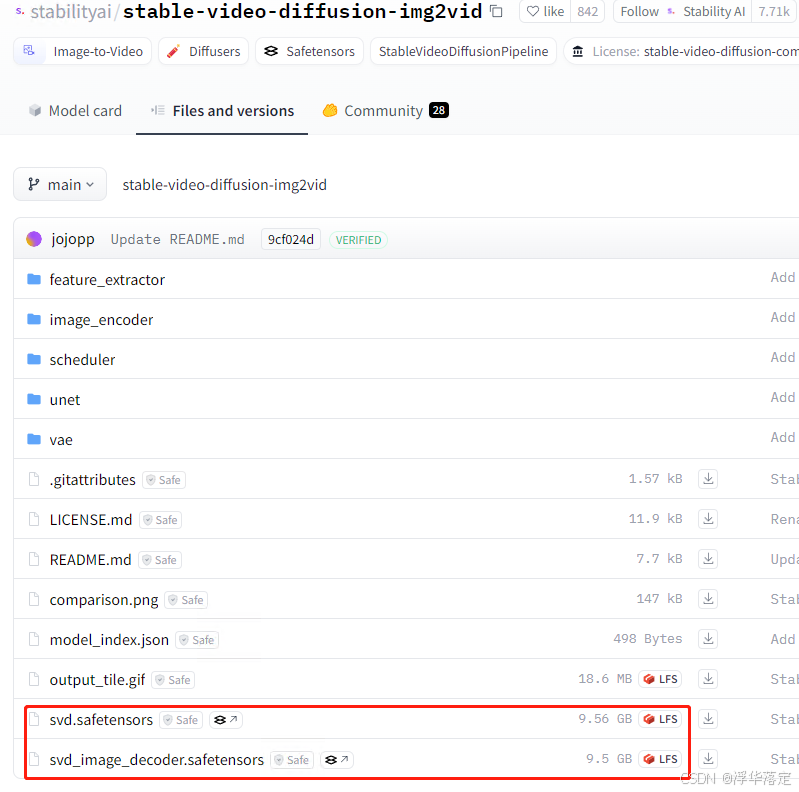Viewport: 799px width, 792px height.
Task: Open the stable-video-diffusion-img2vid title link
Action: [302, 11]
